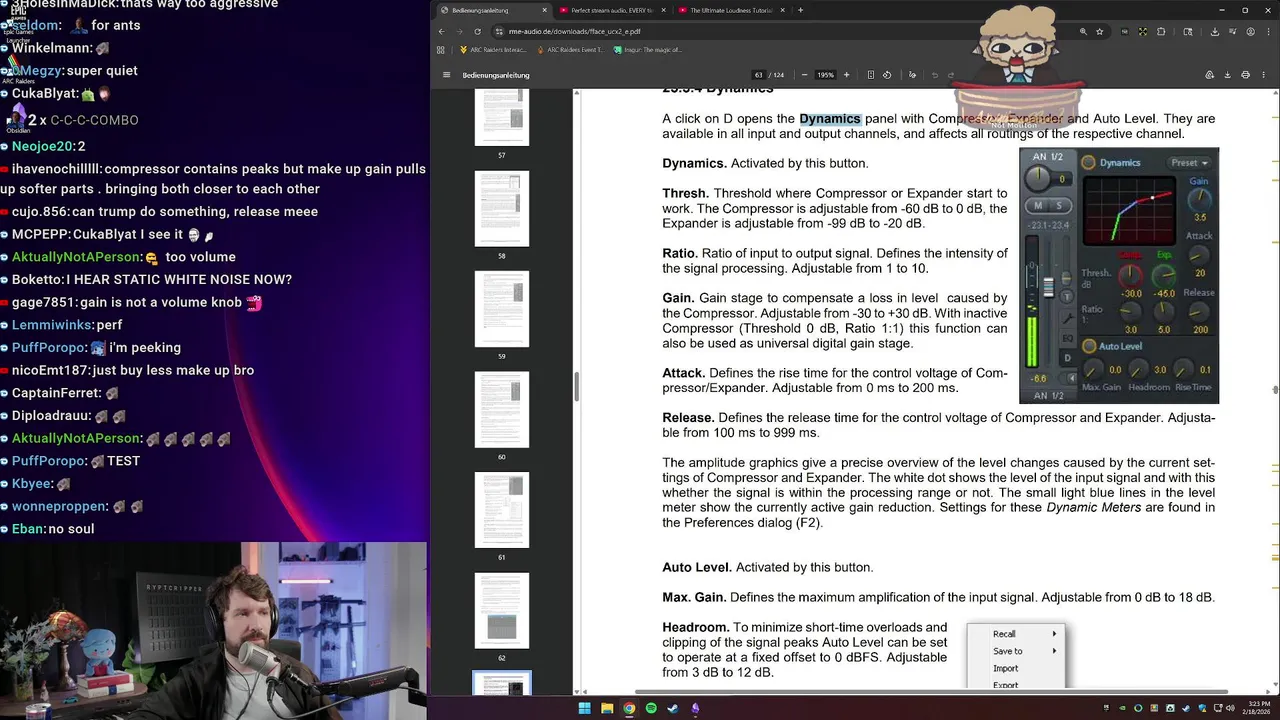Download the PDF from viewer toolbar
1280x720 pixels.
[1227, 75]
